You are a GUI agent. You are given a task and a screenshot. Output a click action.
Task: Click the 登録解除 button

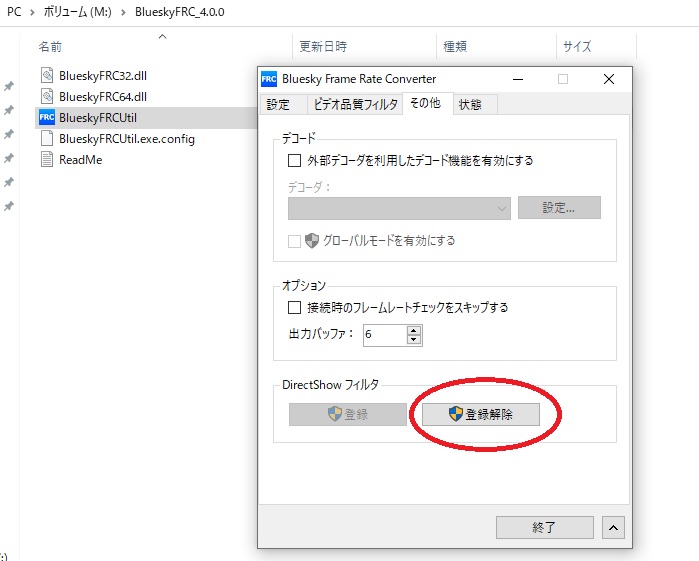click(x=481, y=414)
